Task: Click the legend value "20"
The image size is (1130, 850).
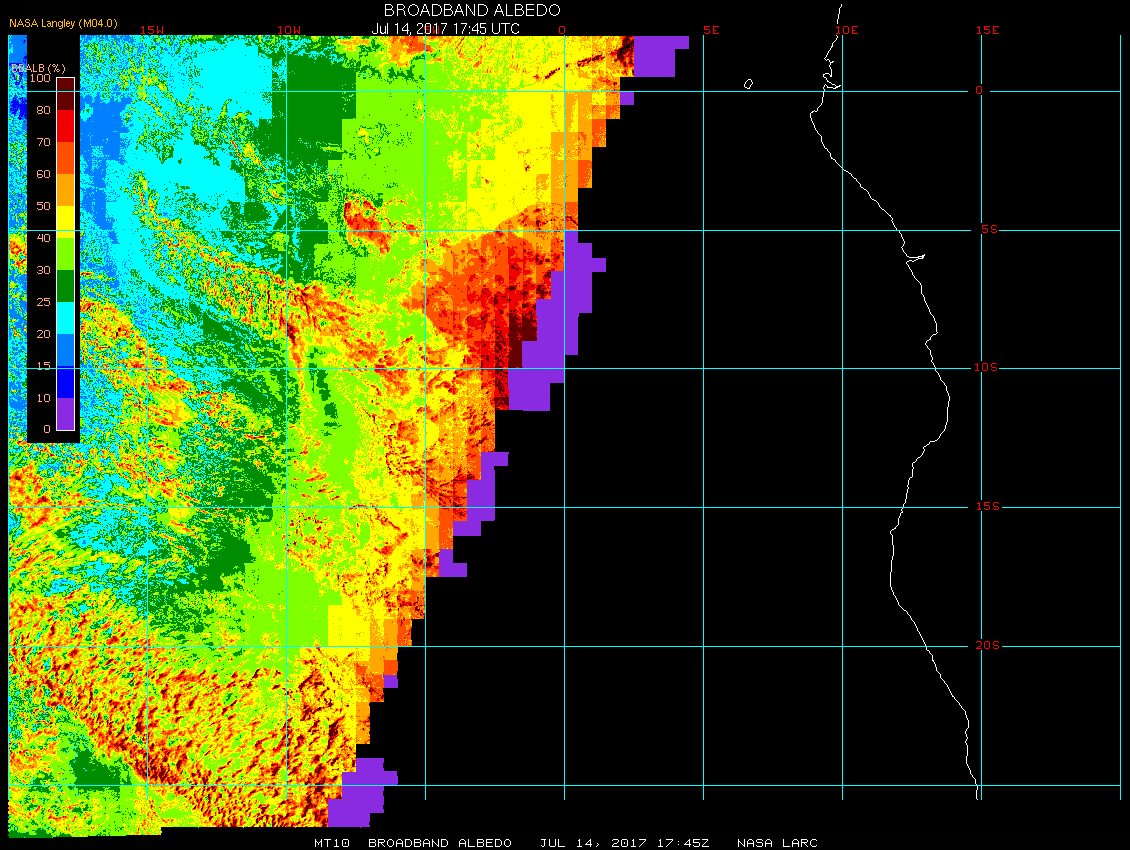Action: 44,334
